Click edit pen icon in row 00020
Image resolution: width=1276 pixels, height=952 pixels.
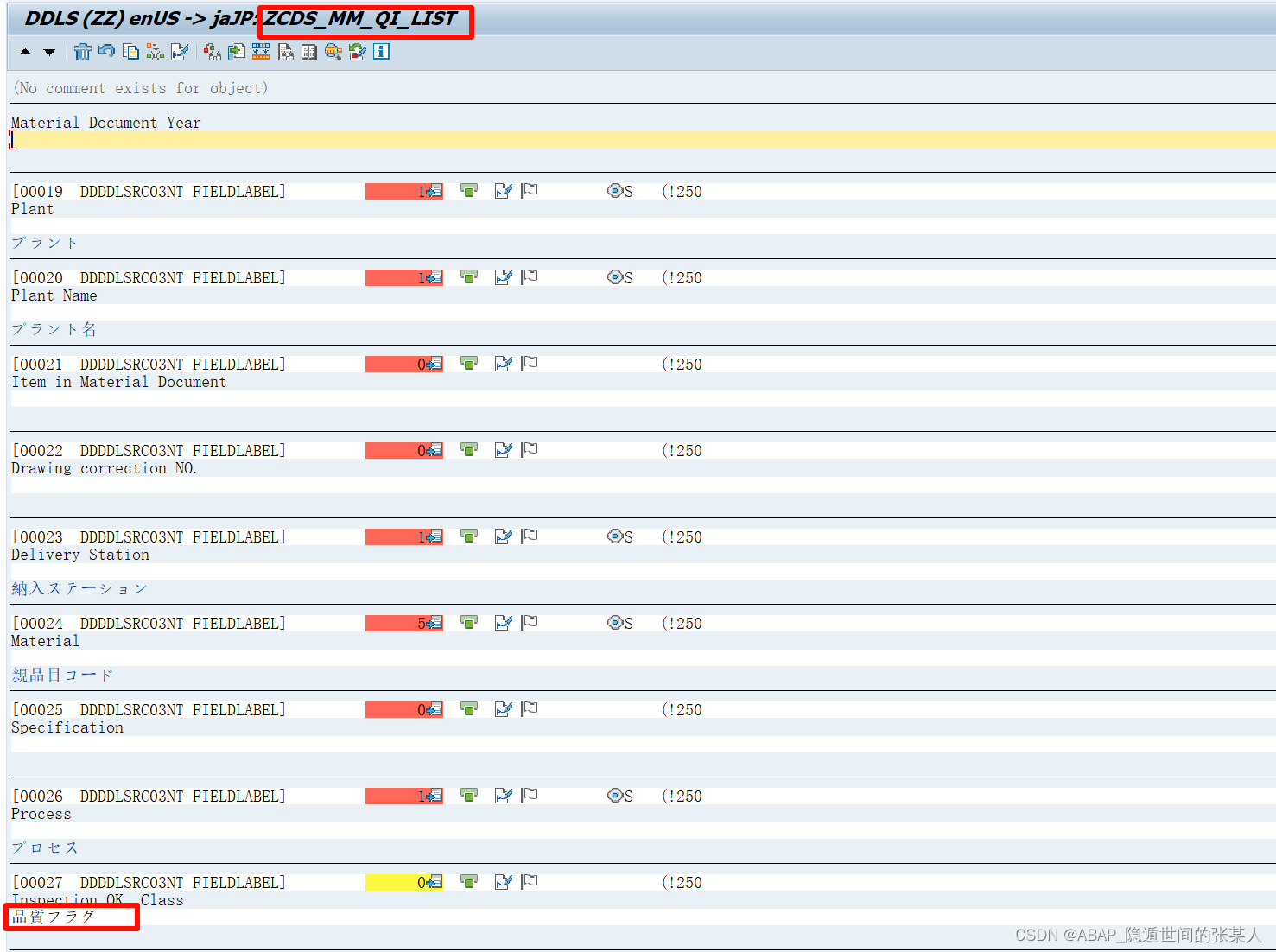point(503,277)
